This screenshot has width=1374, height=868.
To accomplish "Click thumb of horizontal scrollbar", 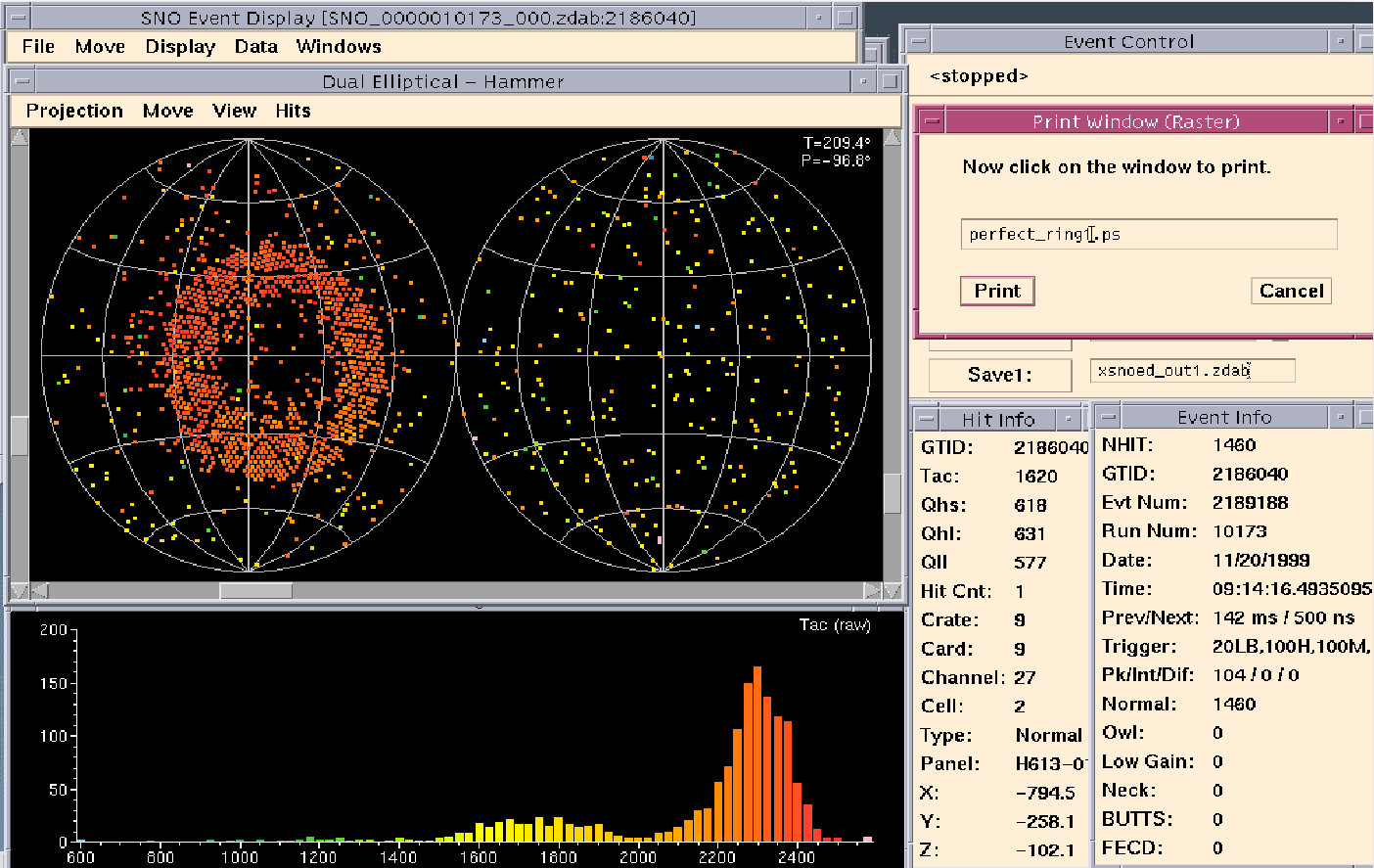I will coord(255,591).
